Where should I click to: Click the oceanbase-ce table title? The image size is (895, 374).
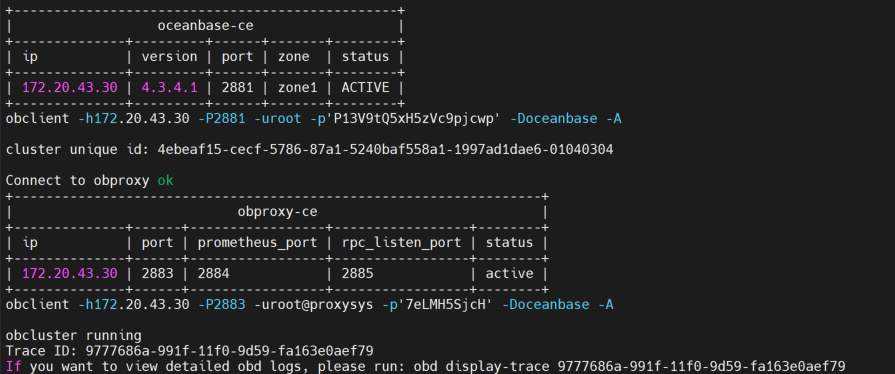pos(205,26)
